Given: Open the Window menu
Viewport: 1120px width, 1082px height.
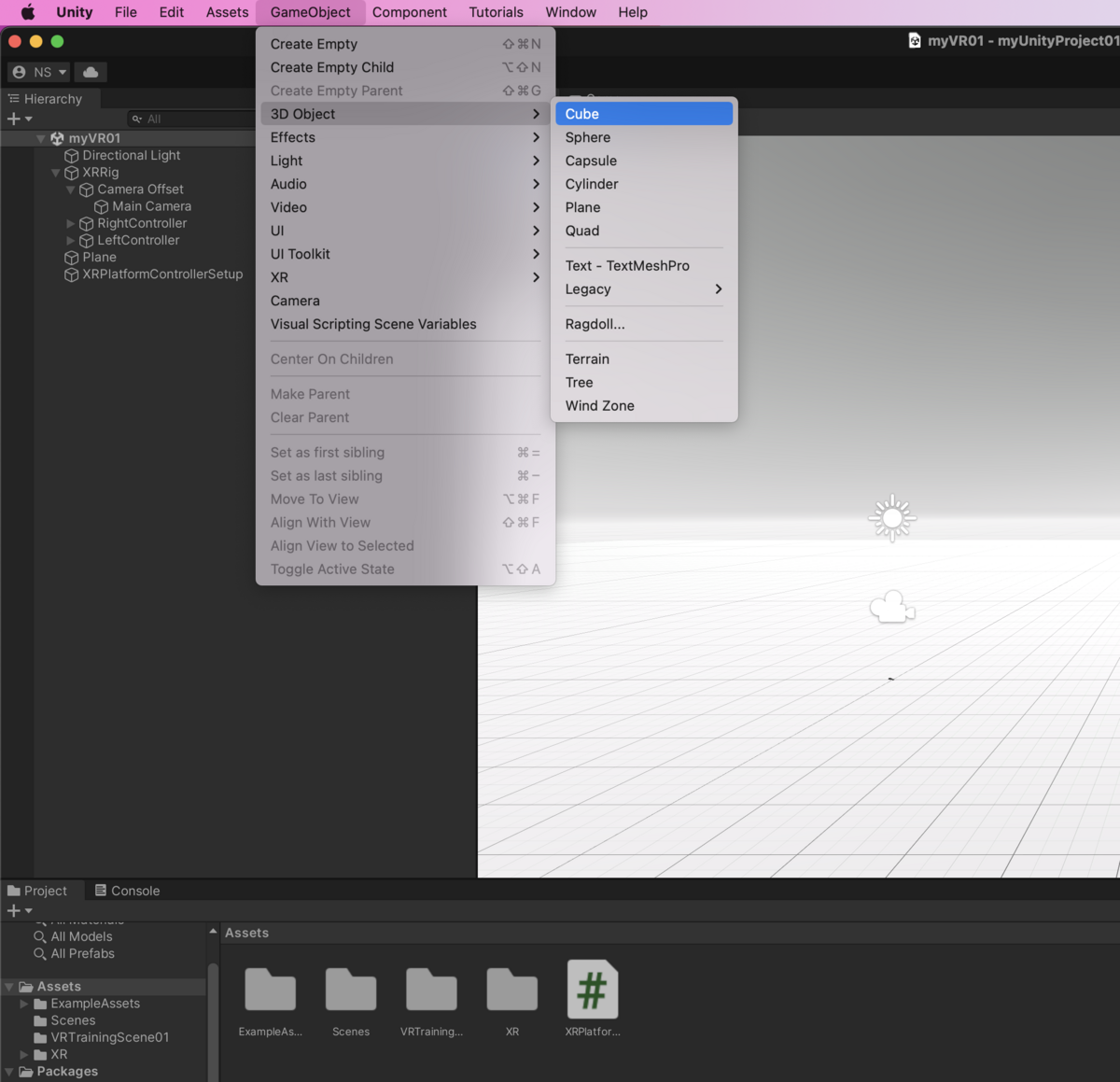Looking at the screenshot, I should tap(570, 12).
